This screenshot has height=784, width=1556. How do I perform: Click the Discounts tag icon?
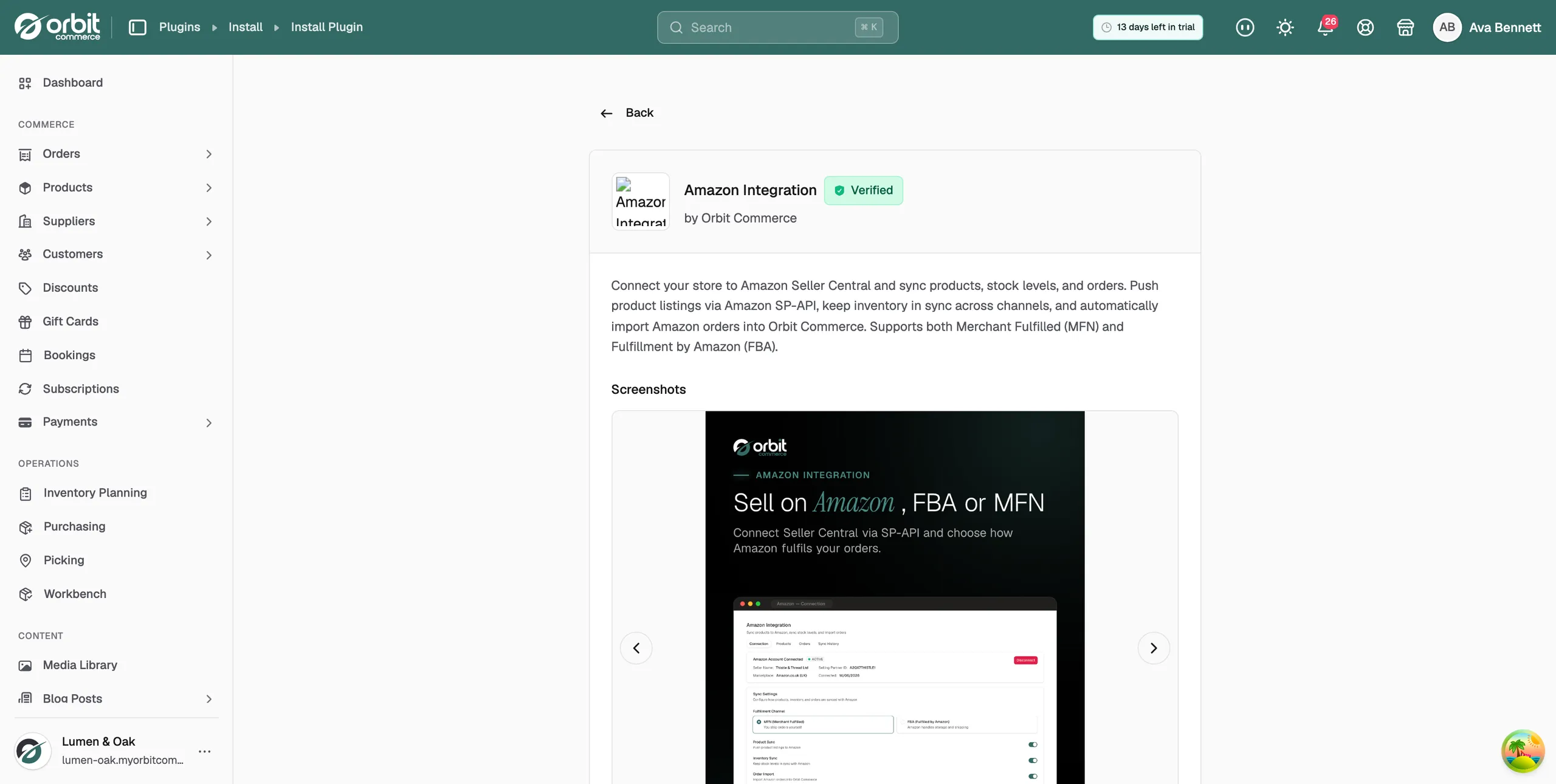coord(25,288)
